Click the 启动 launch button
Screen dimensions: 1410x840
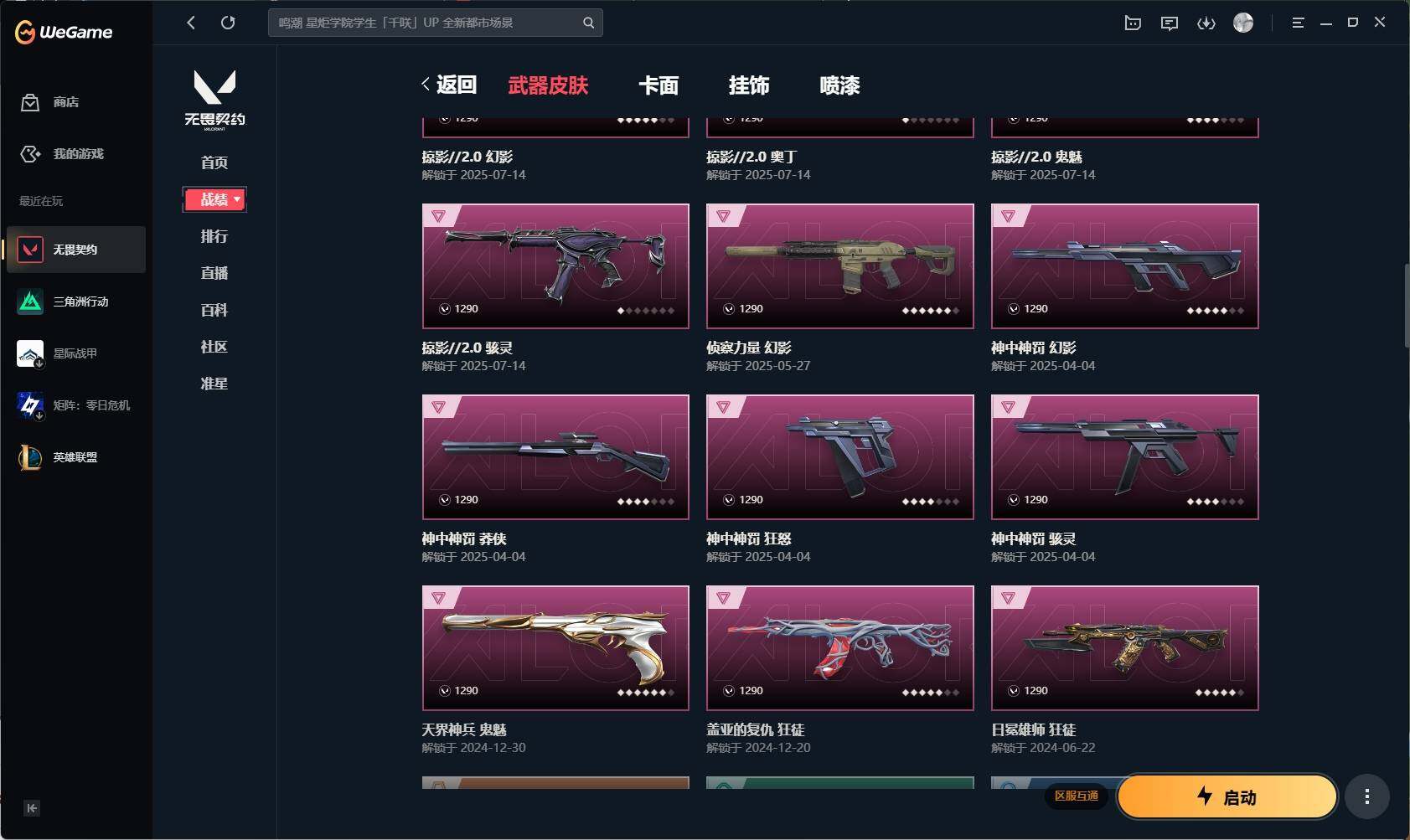click(x=1227, y=796)
